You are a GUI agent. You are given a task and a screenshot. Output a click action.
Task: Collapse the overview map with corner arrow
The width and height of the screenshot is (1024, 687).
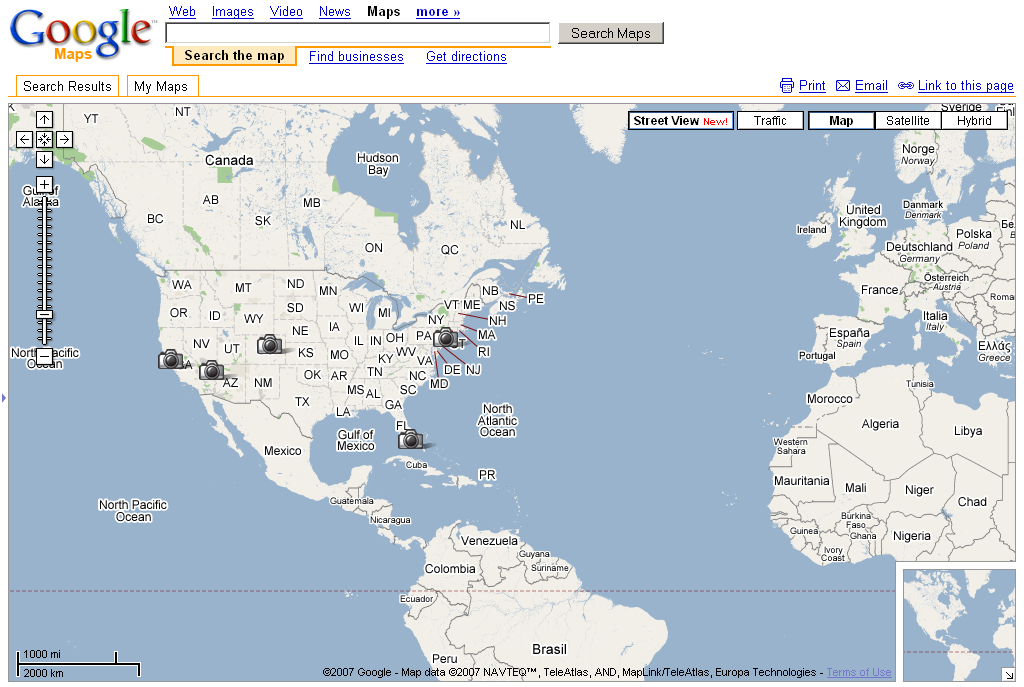(1008, 674)
